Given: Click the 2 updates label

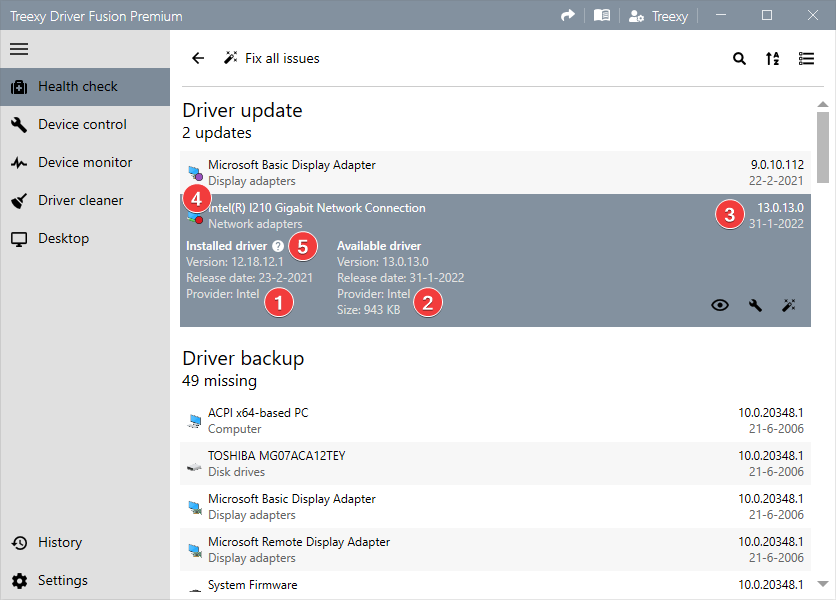Looking at the screenshot, I should pos(216,133).
